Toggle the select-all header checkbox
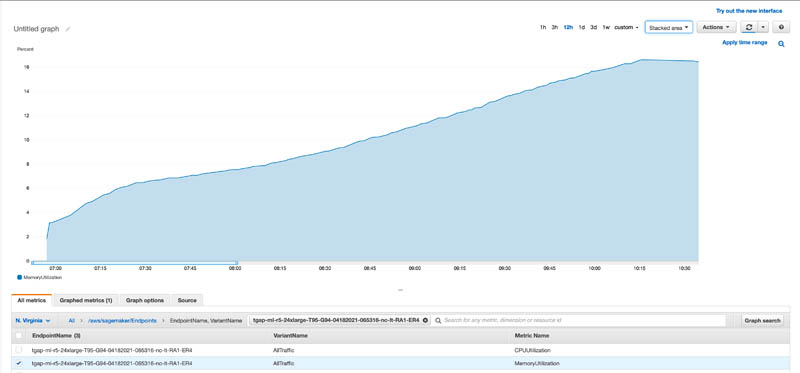The image size is (800, 373). (x=19, y=335)
